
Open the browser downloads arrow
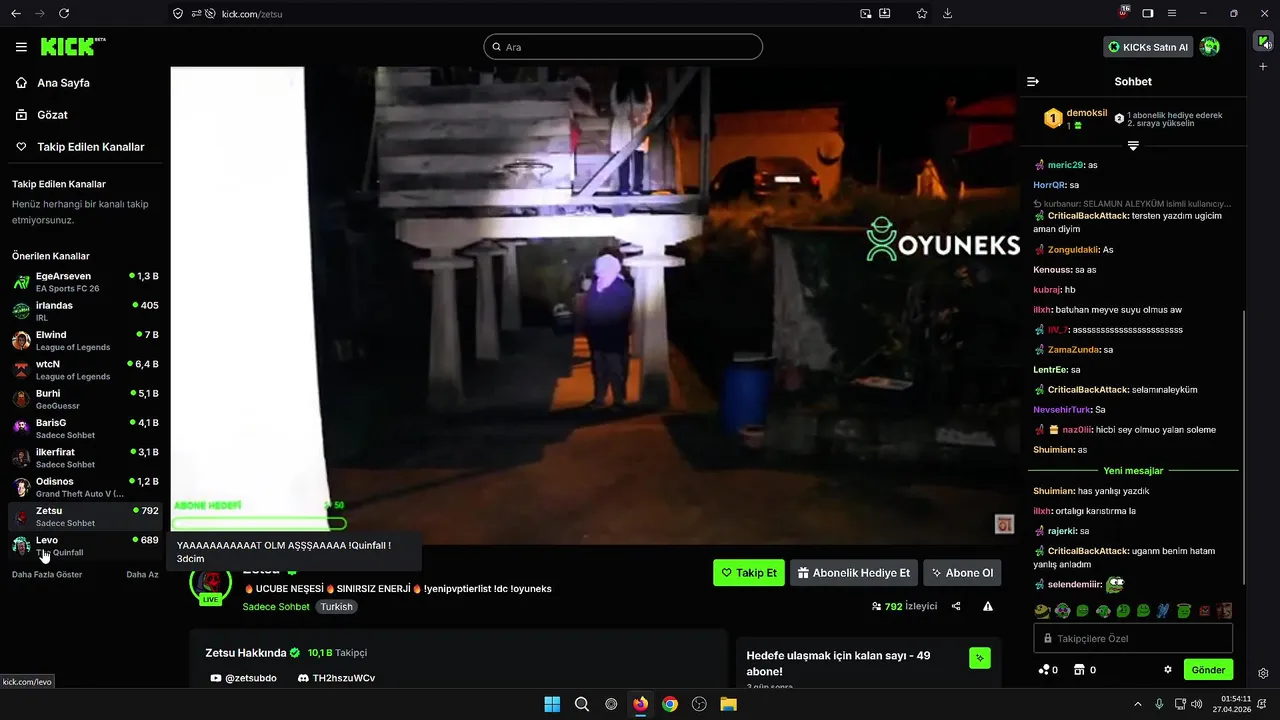[947, 13]
